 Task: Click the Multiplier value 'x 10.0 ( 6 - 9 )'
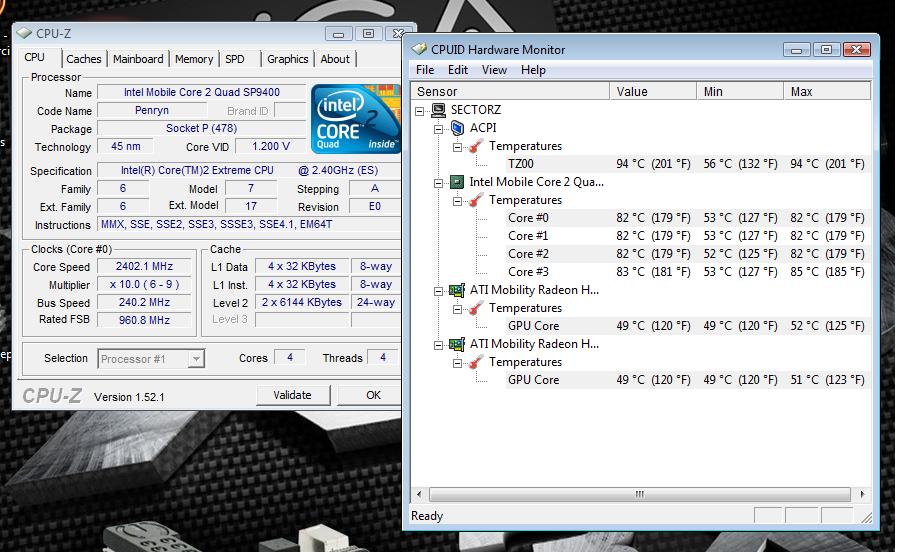coord(144,285)
